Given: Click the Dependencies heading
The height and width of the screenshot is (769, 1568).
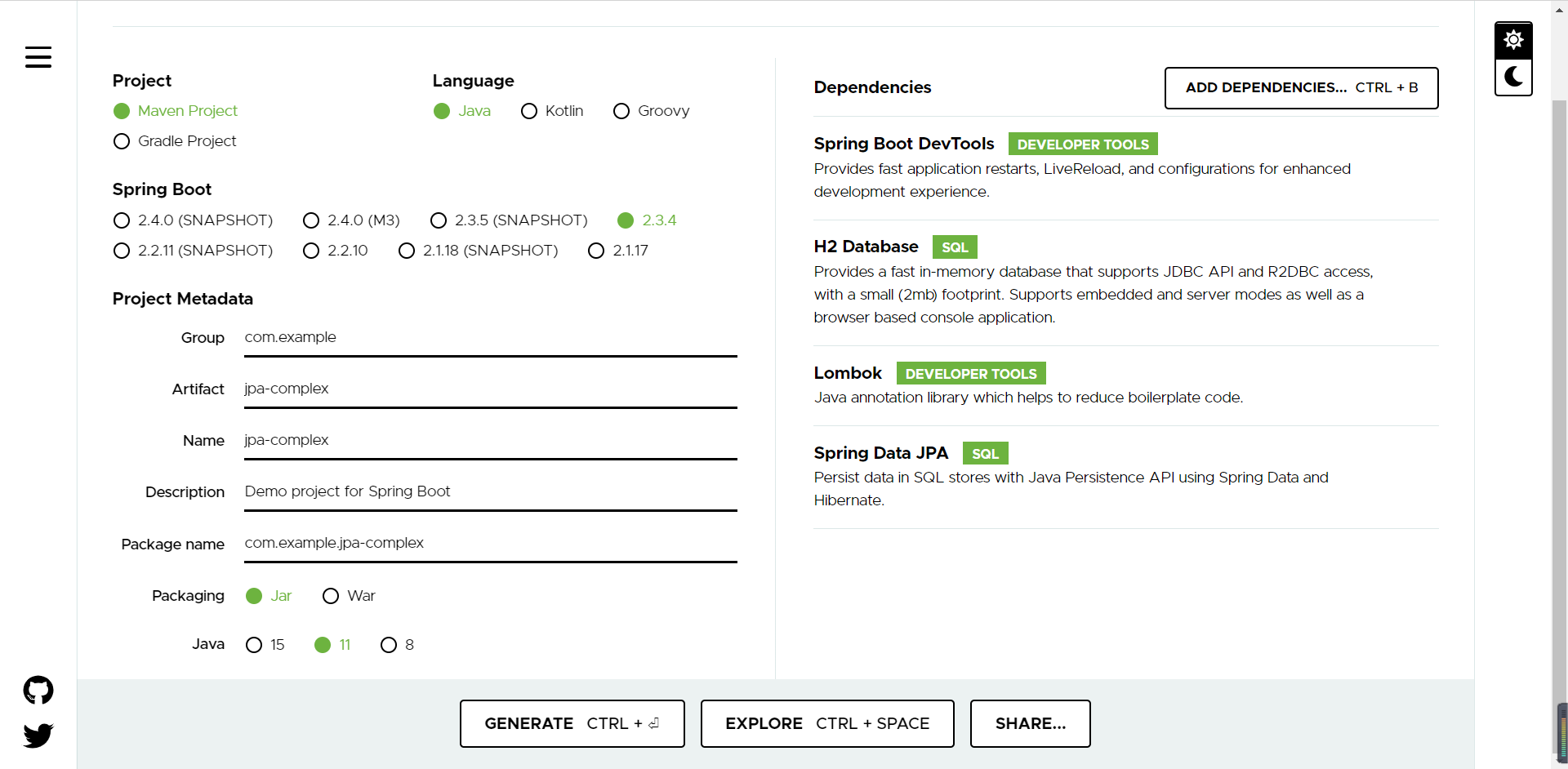Looking at the screenshot, I should (x=872, y=87).
